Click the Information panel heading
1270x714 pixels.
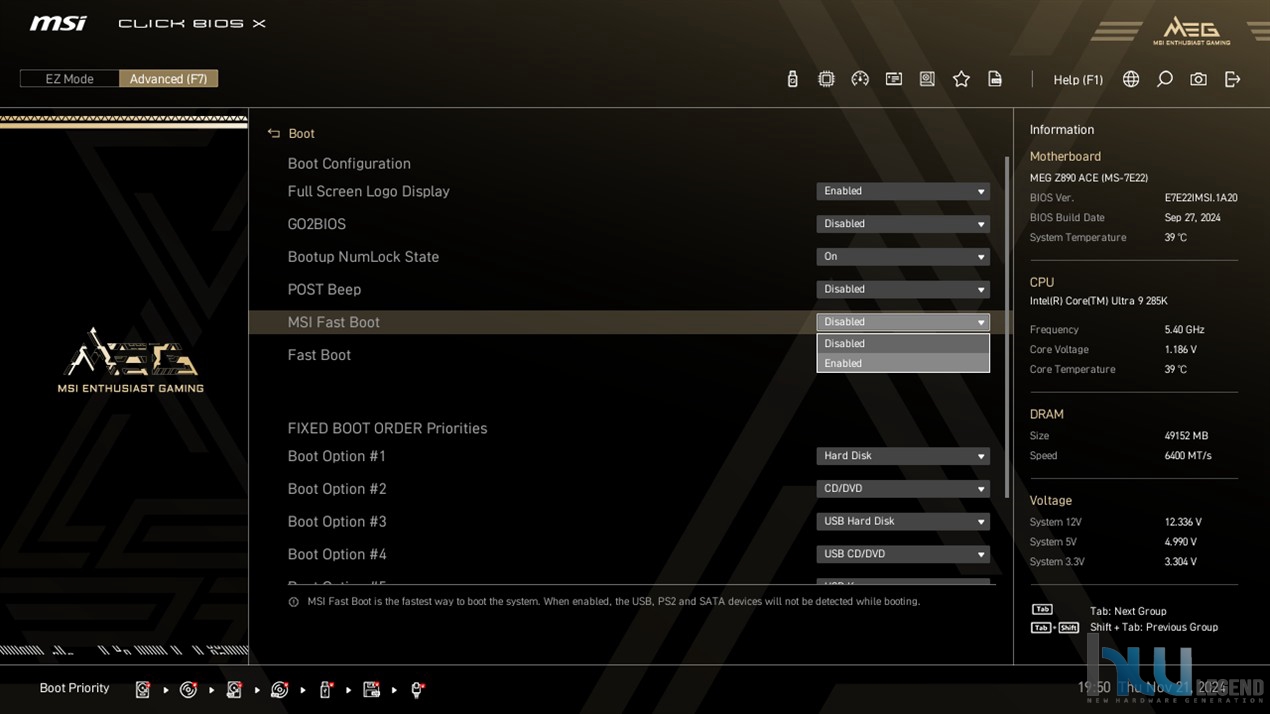click(1062, 130)
